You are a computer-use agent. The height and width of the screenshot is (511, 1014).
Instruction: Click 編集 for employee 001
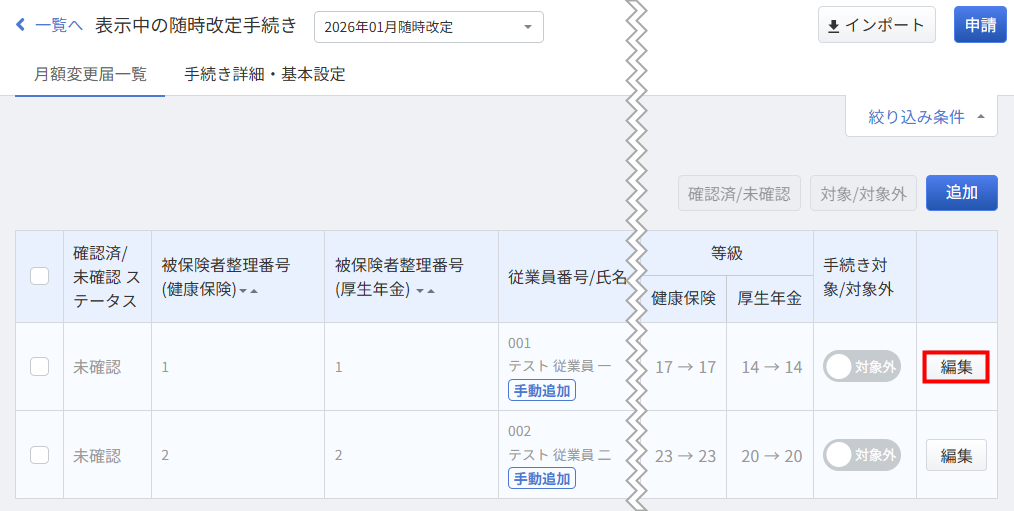(956, 367)
